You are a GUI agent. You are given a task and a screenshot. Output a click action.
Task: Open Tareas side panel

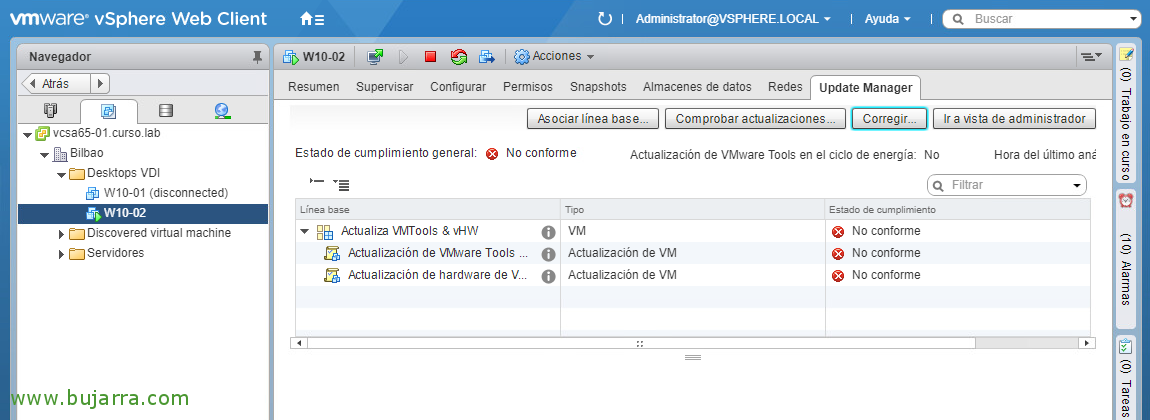[x=1126, y=377]
